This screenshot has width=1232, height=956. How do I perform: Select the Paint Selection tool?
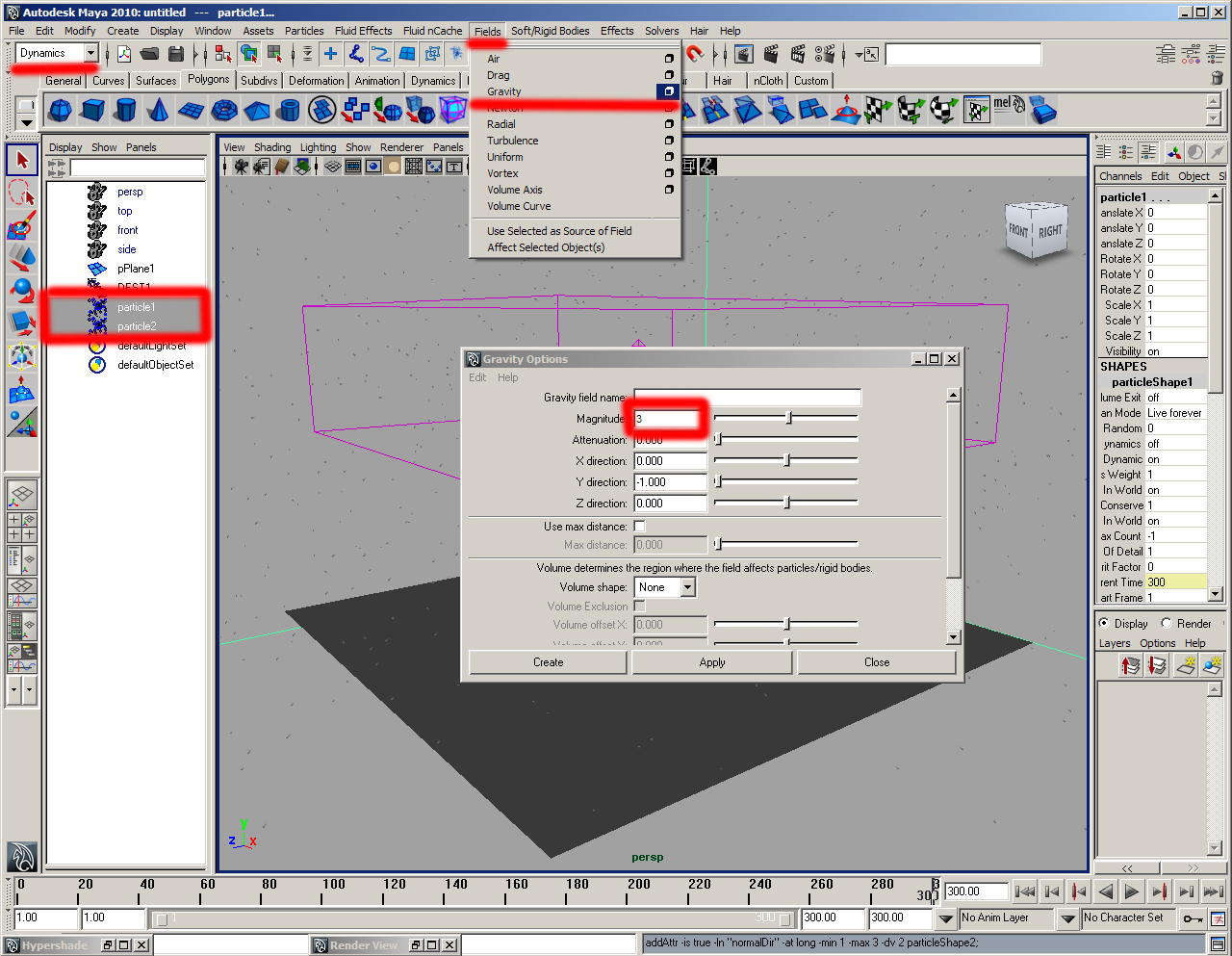pyautogui.click(x=23, y=226)
